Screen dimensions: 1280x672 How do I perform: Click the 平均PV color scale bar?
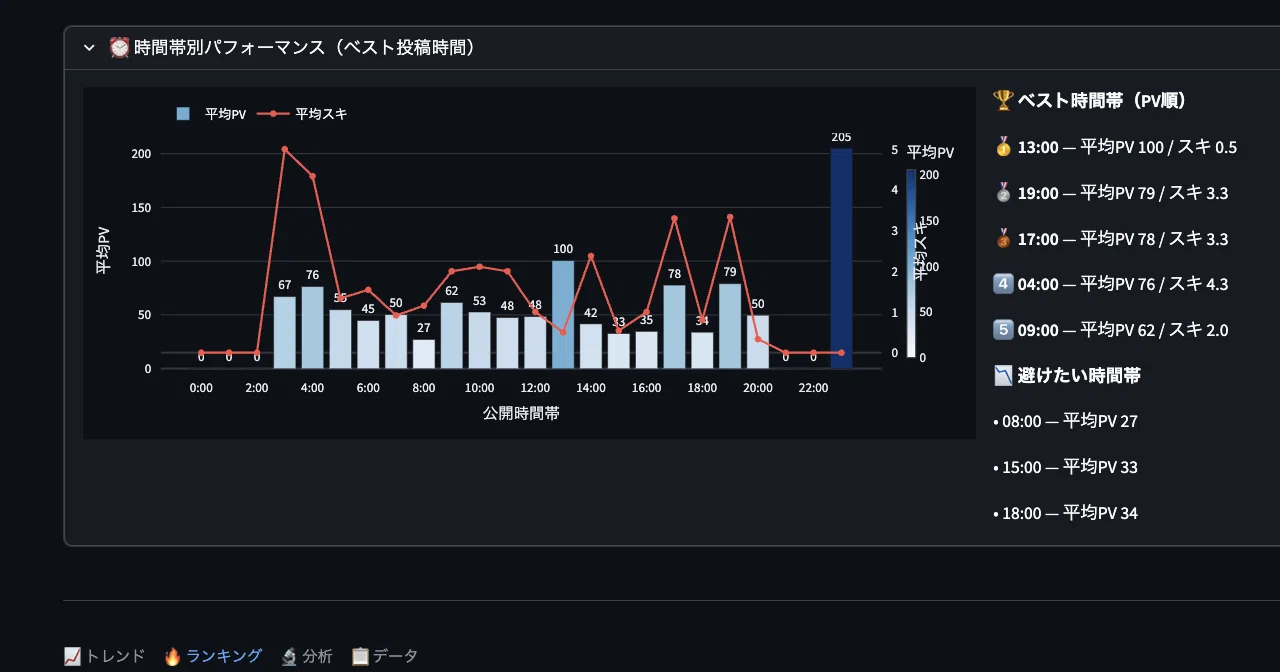[911, 263]
